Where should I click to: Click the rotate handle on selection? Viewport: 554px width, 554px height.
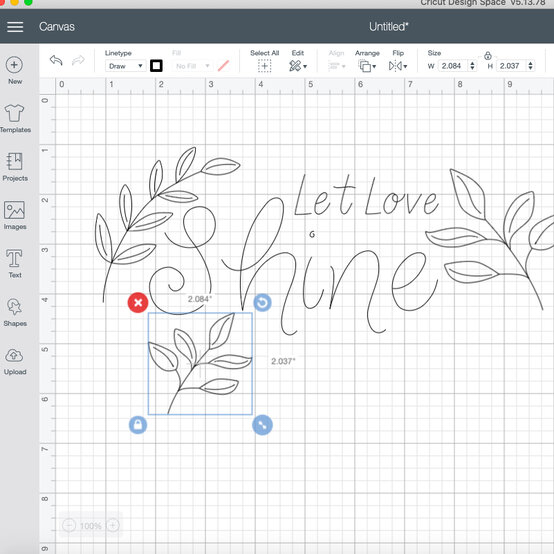[x=263, y=303]
